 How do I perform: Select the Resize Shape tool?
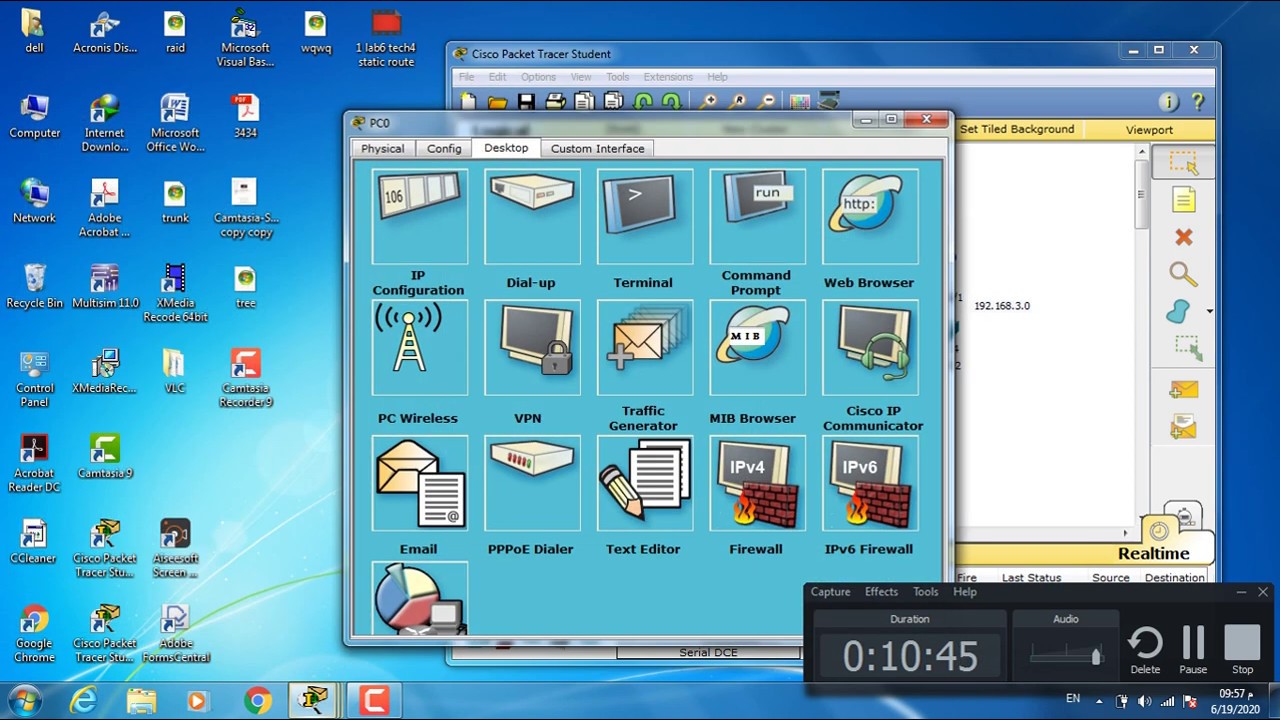pyautogui.click(x=1186, y=348)
